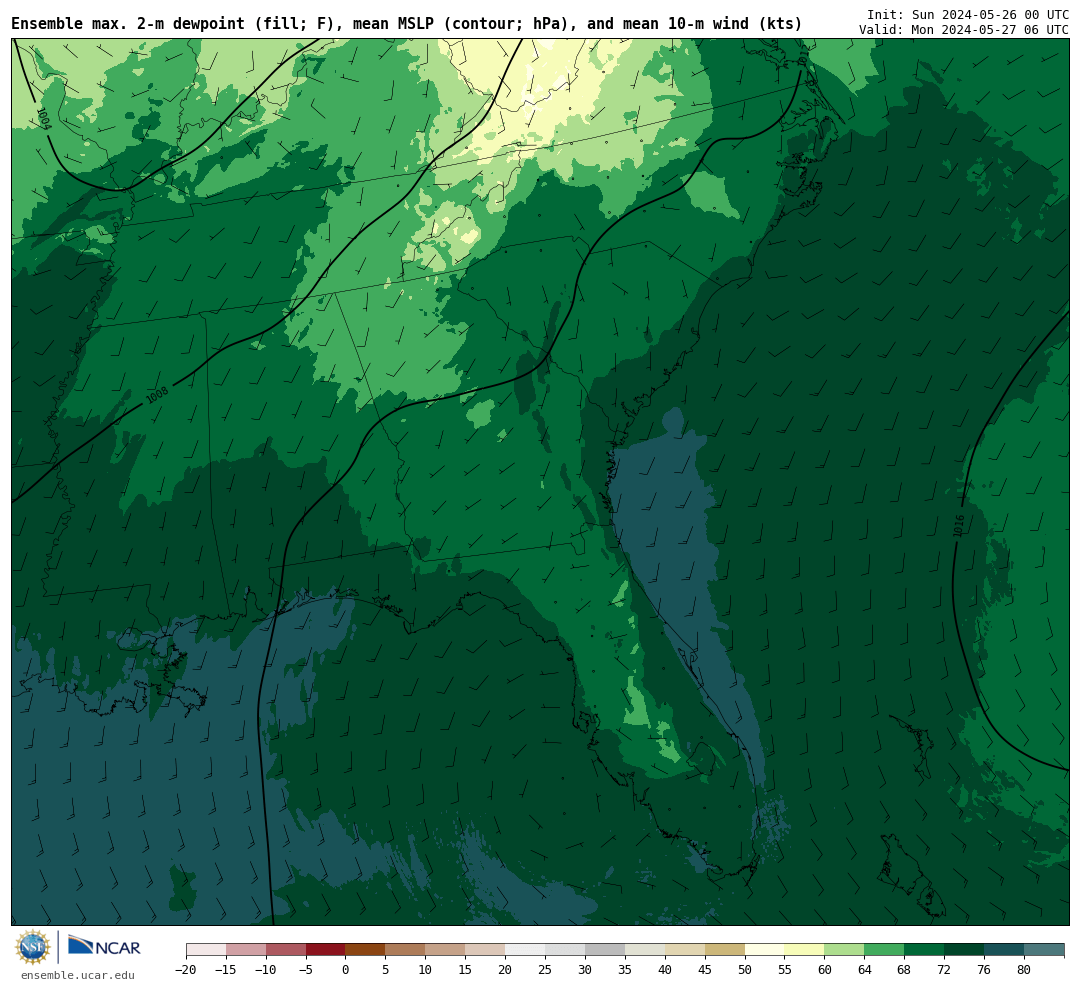Image resolution: width=1080 pixels, height=988 pixels.
Task: Open the ensemble.ucar.edu link text
Action: click(78, 975)
